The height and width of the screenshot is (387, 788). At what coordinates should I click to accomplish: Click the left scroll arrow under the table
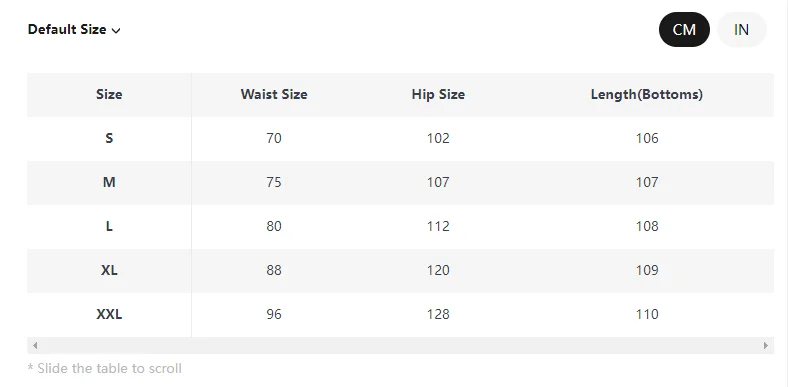click(x=35, y=345)
